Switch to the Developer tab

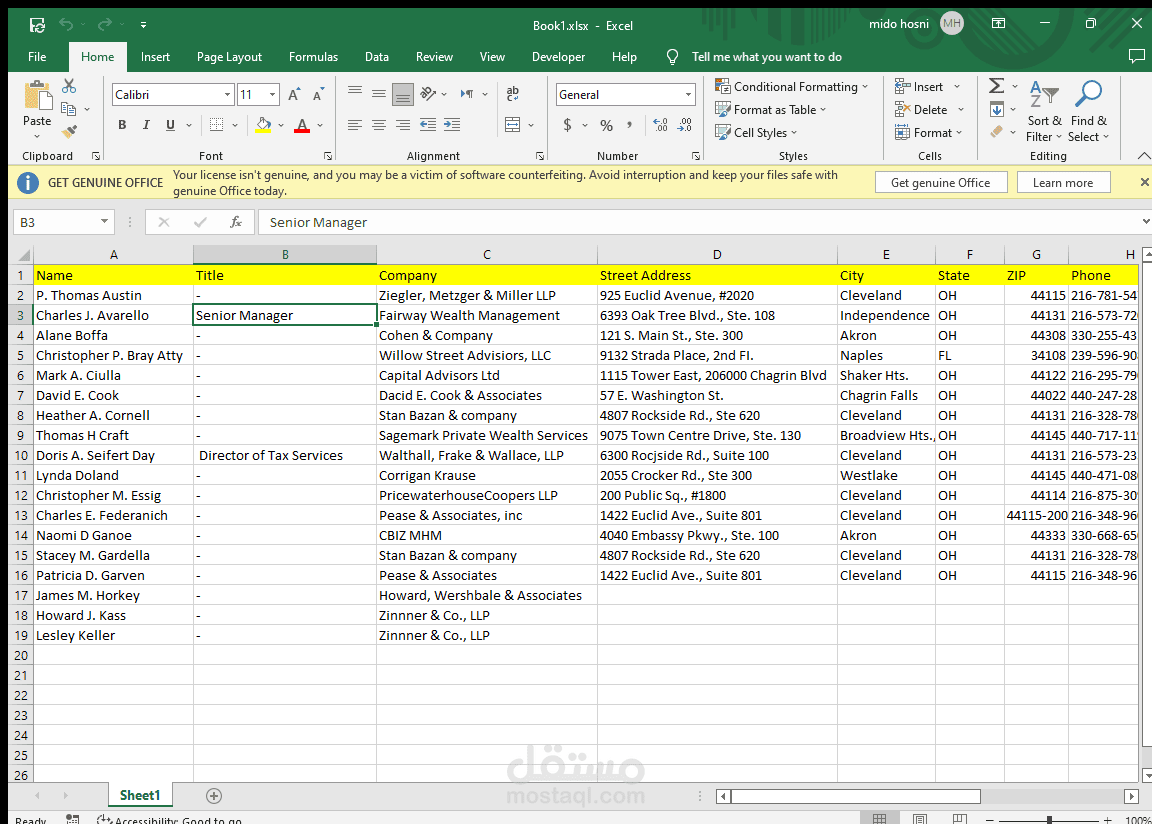click(x=558, y=57)
